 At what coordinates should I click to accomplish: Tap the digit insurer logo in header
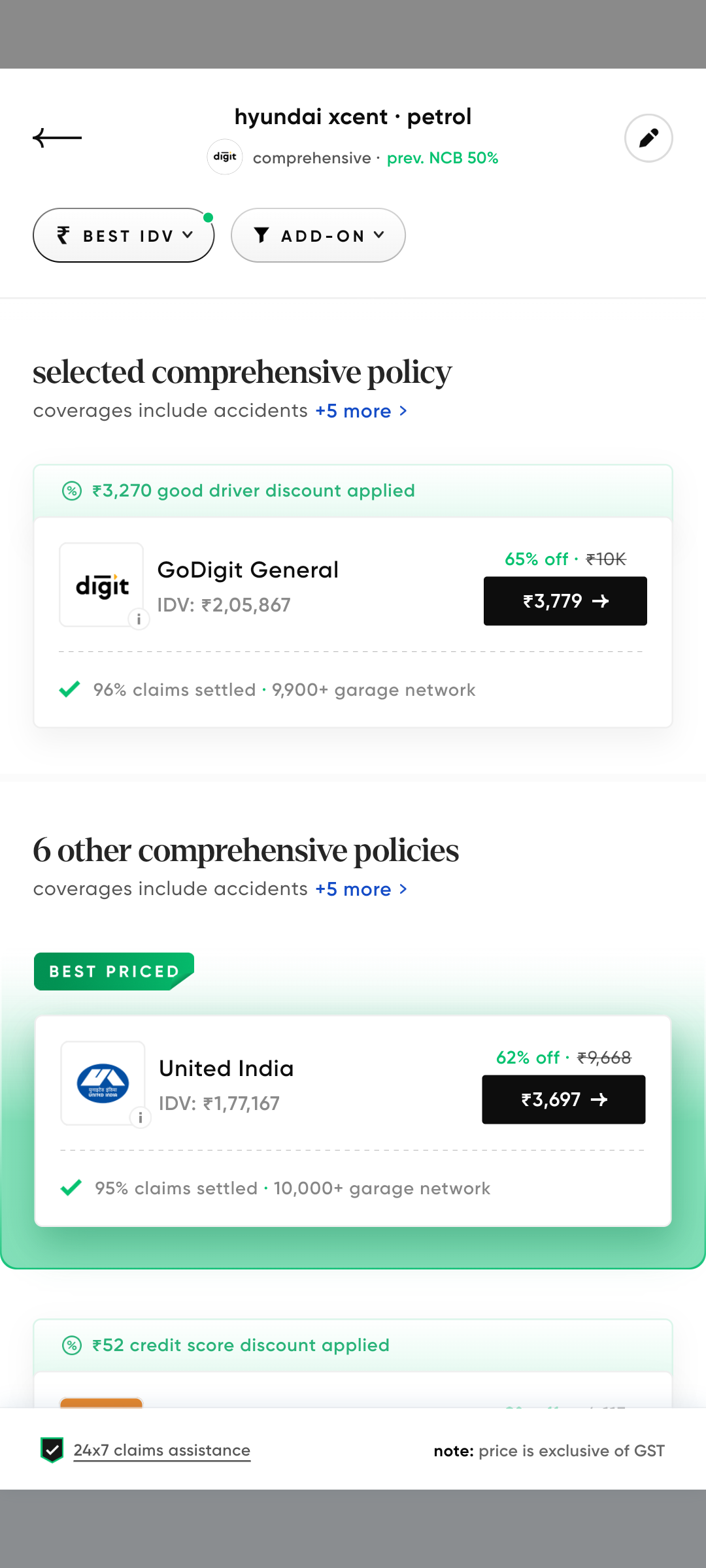225,157
